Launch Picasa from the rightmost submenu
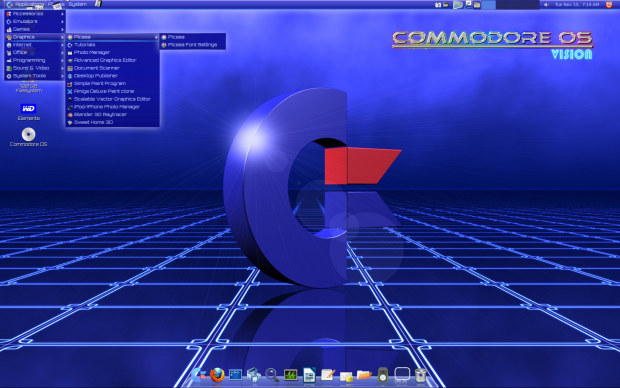 pos(193,37)
